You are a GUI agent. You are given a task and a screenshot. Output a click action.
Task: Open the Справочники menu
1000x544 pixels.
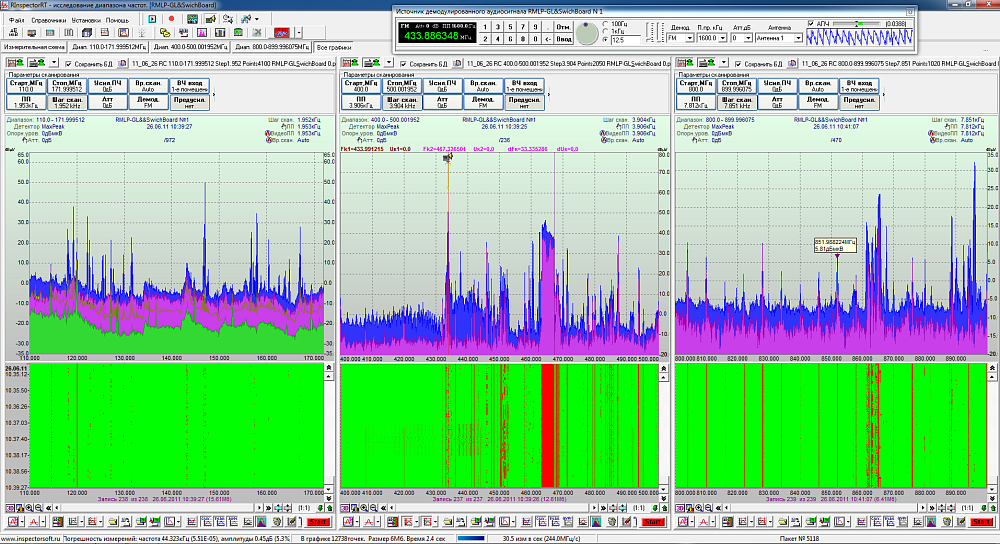48,19
